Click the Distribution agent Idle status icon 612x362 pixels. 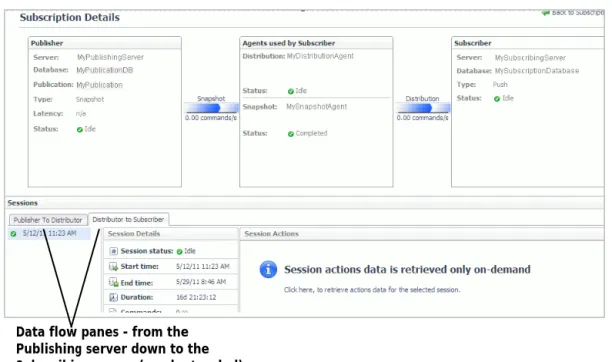(291, 91)
